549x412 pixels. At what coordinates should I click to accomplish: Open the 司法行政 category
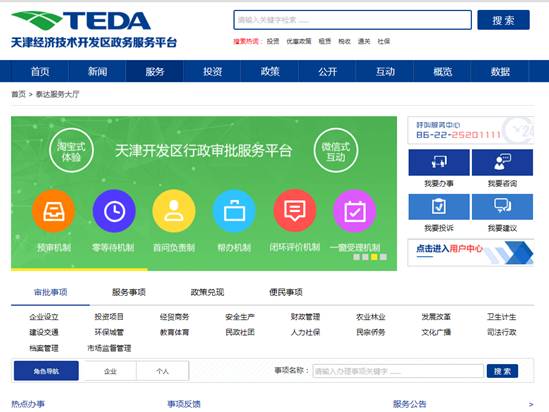coord(502,332)
